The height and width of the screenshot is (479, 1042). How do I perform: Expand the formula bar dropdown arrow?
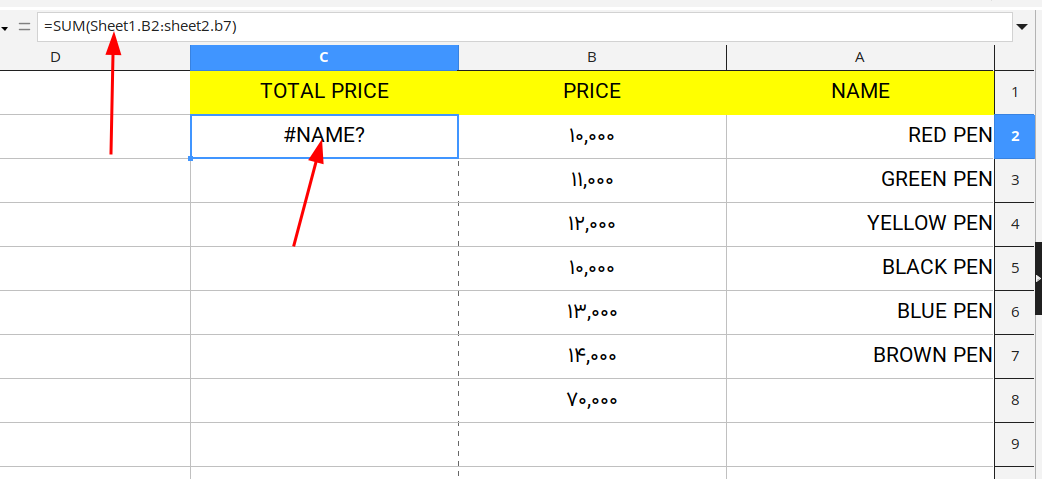(x=1023, y=27)
